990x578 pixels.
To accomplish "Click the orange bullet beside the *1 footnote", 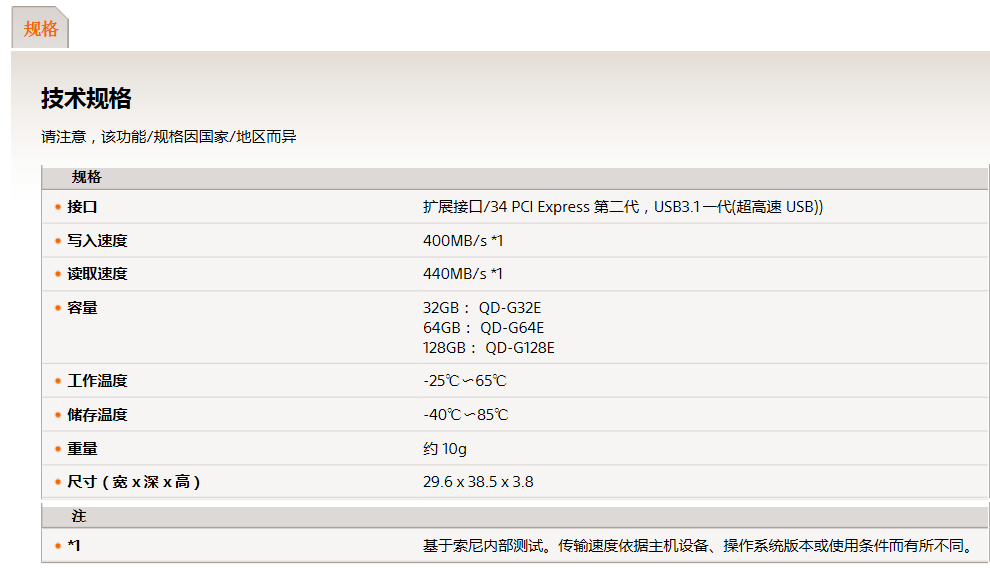I will pos(58,546).
